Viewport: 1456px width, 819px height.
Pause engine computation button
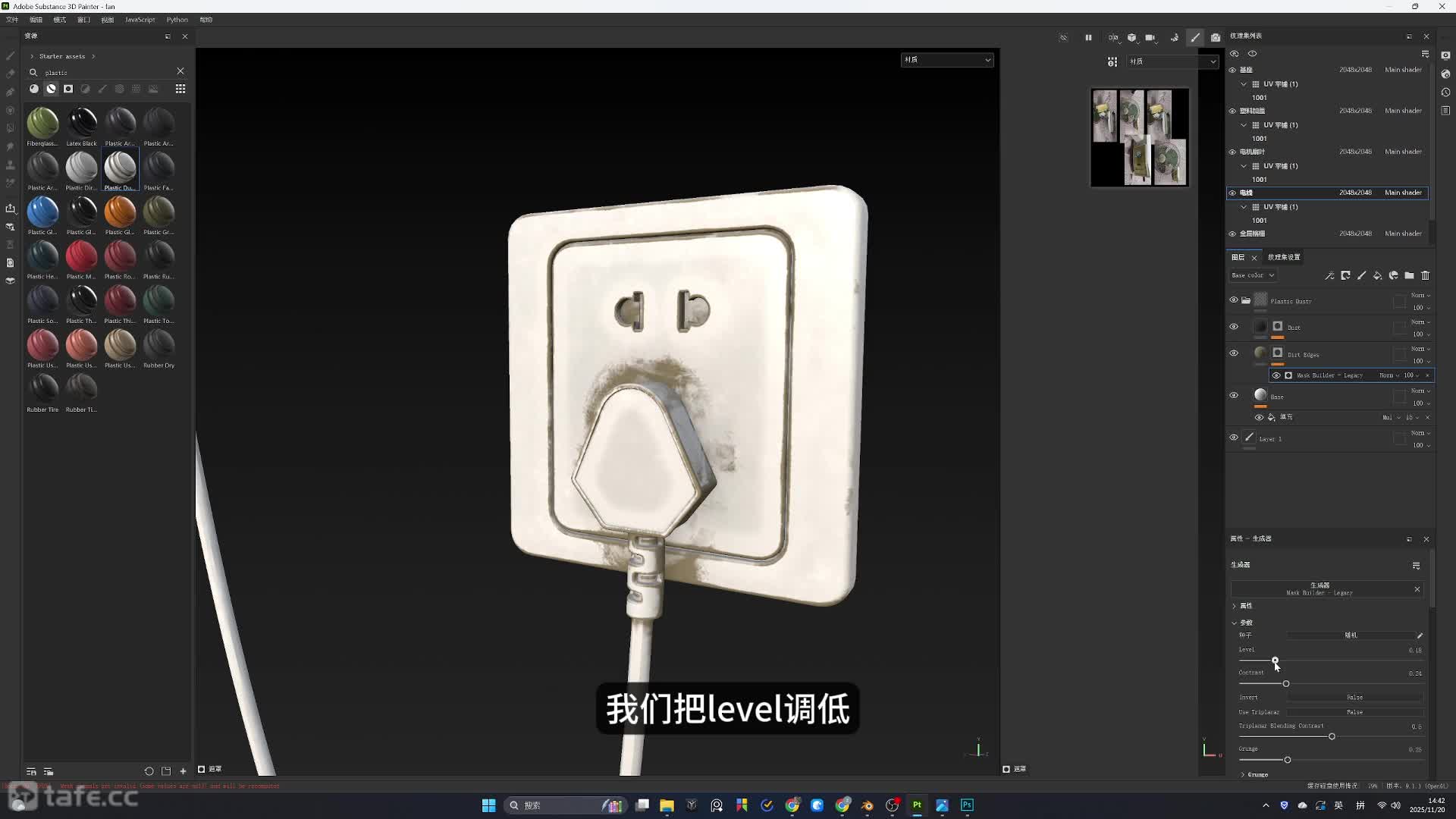[1088, 37]
